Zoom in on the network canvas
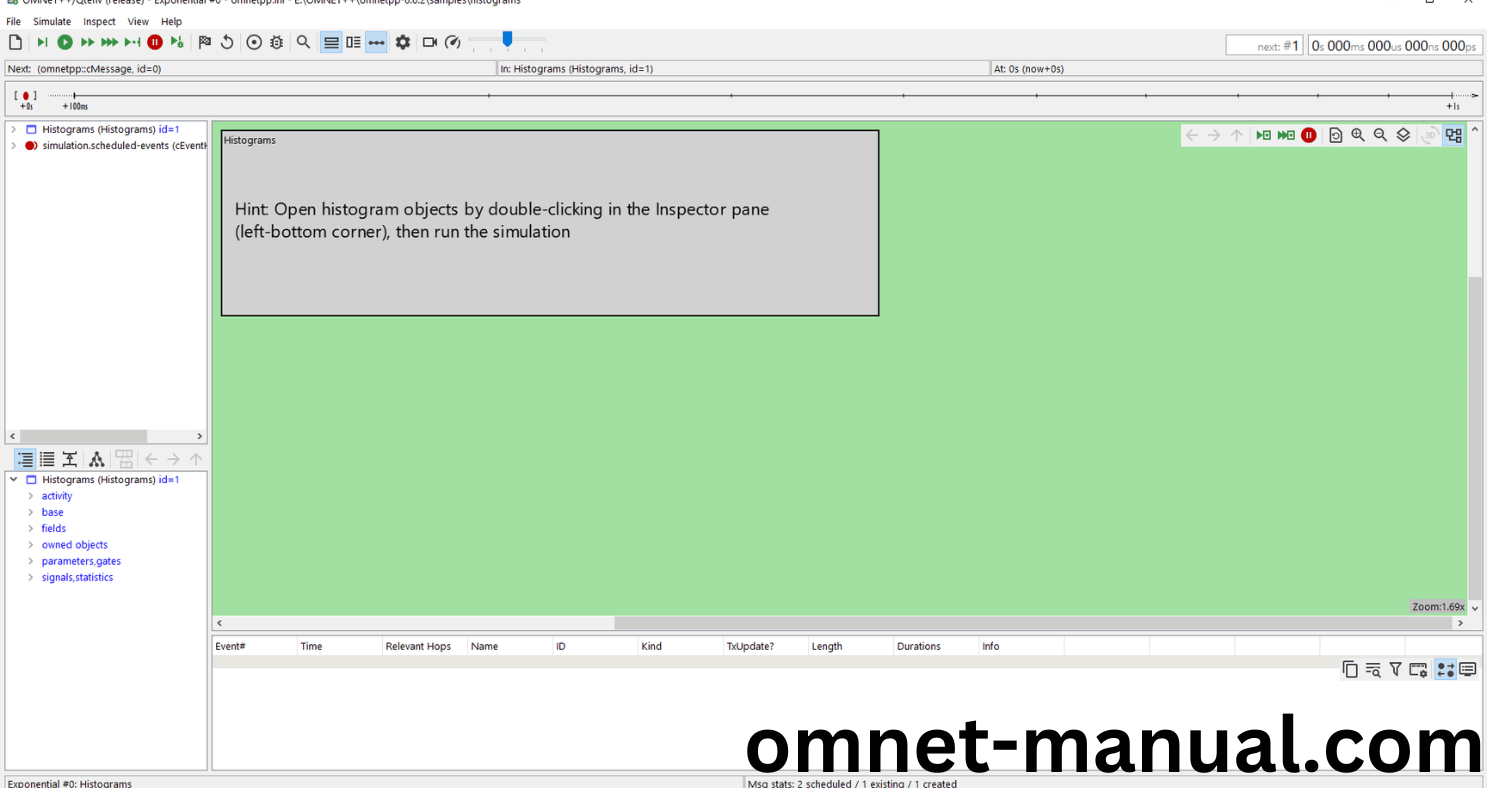This screenshot has width=1487, height=788. [x=1358, y=135]
